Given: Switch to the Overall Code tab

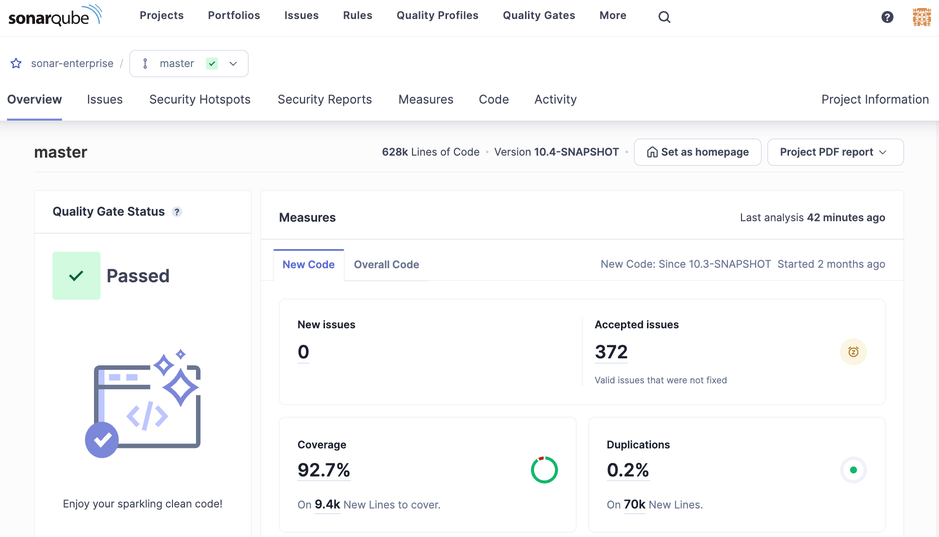Looking at the screenshot, I should 386,265.
